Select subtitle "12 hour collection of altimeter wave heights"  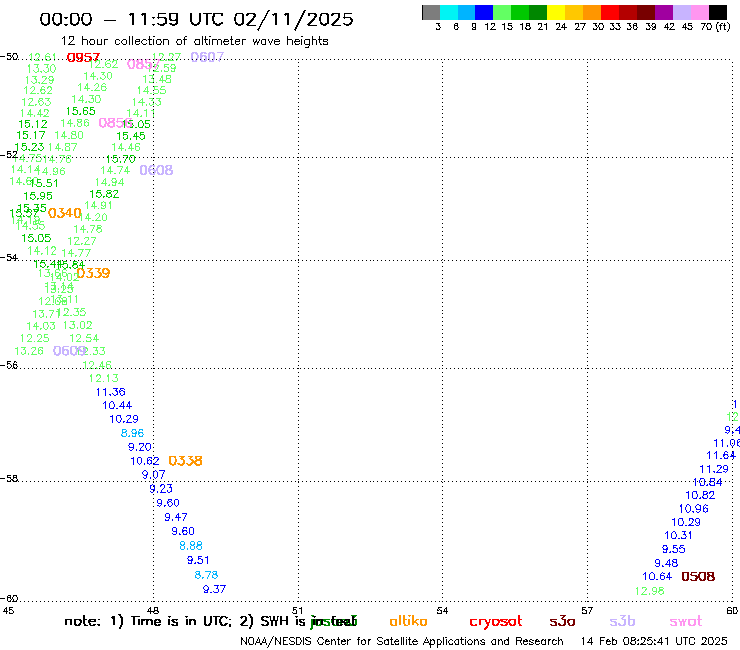coord(194,42)
